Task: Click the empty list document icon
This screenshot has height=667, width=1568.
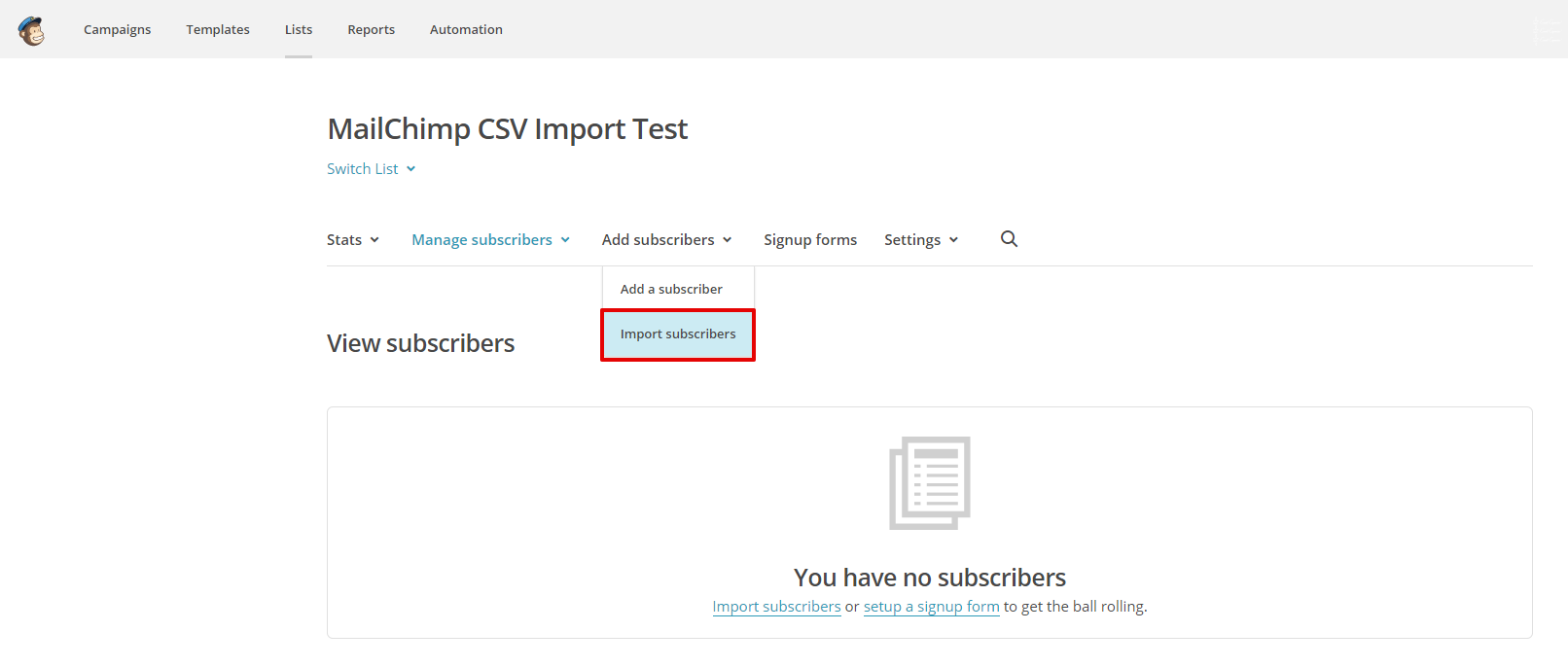Action: click(930, 483)
